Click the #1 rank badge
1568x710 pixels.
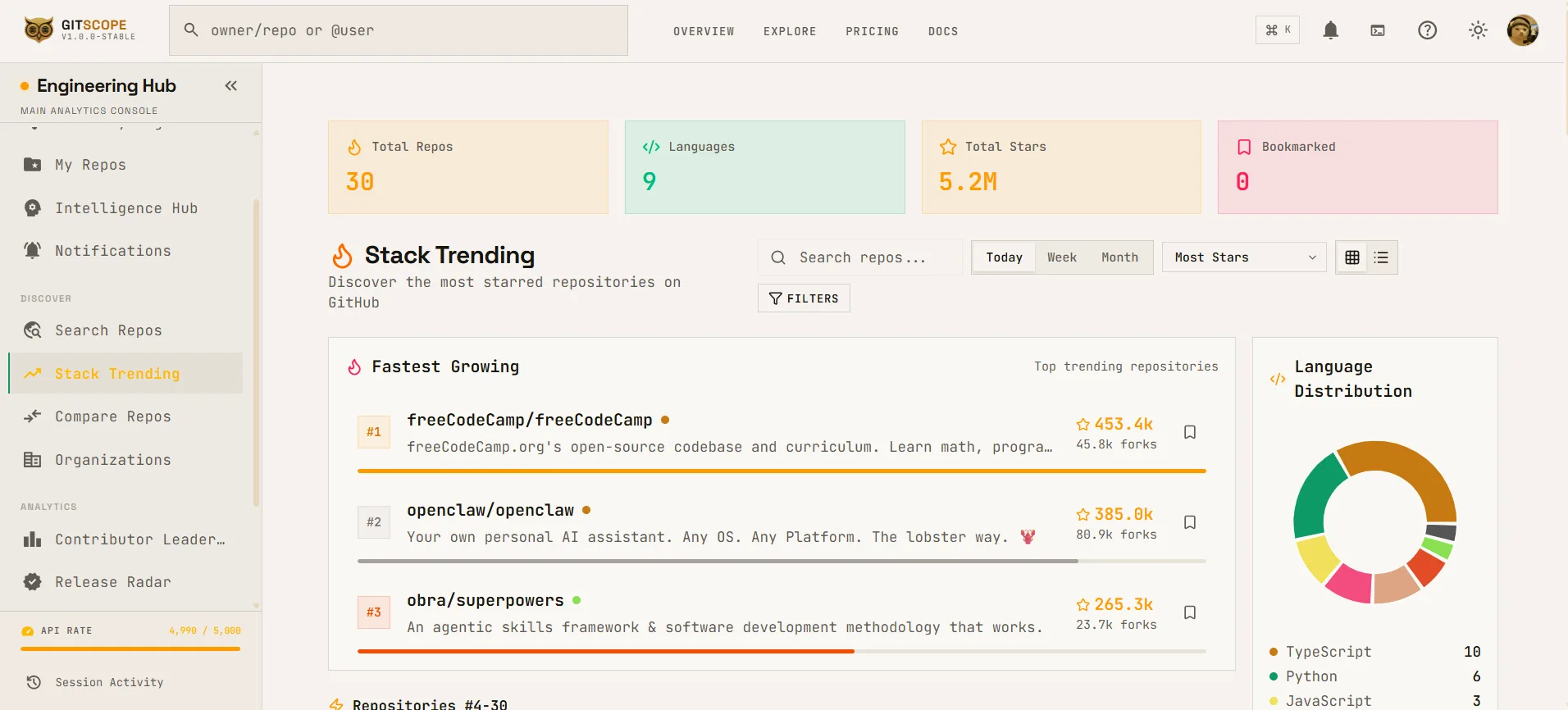(374, 432)
